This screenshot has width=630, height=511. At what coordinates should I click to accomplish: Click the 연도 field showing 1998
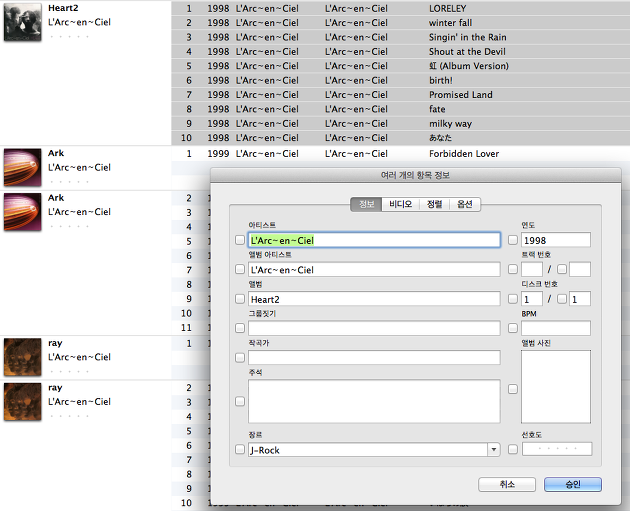tap(556, 240)
